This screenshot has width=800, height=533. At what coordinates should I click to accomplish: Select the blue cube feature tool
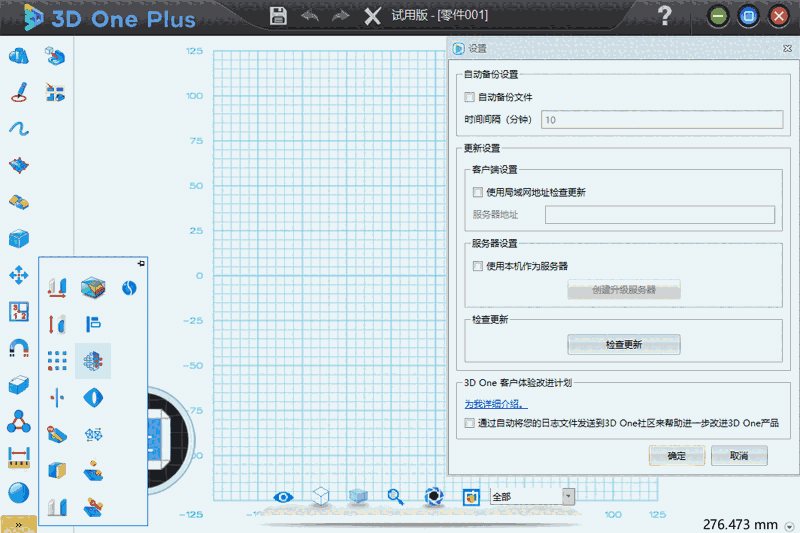[x=19, y=238]
